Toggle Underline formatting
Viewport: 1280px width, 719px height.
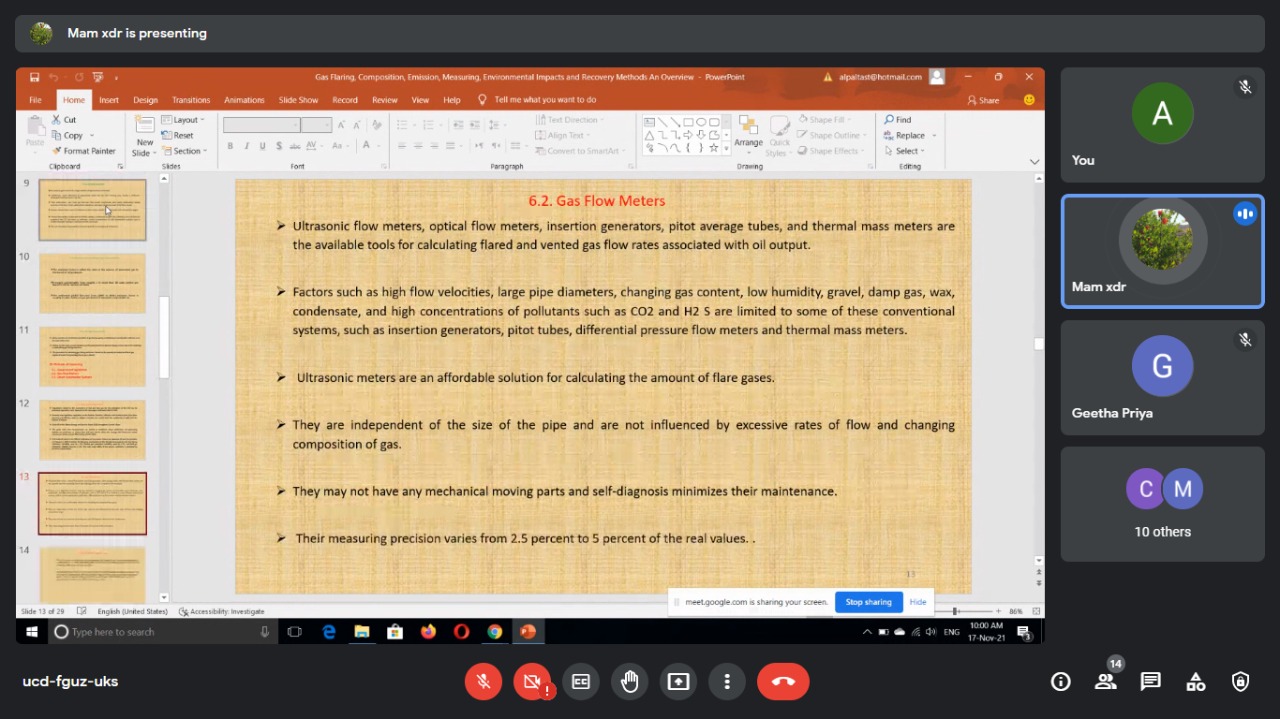tap(263, 146)
